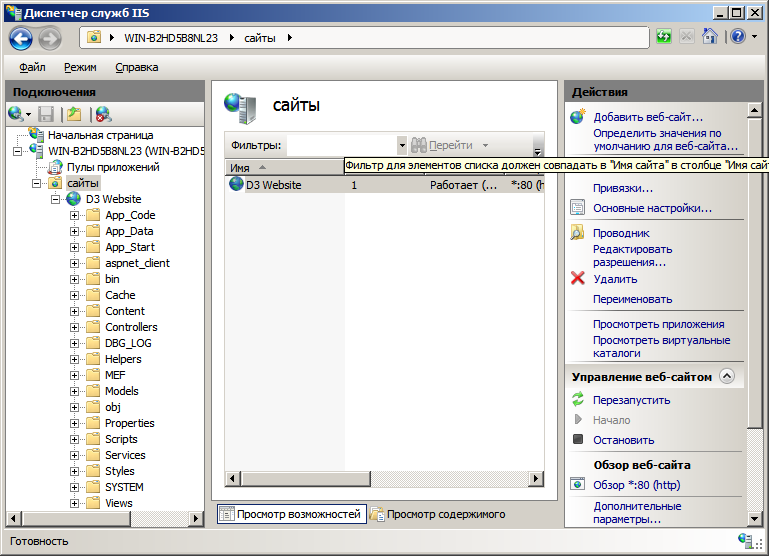The width and height of the screenshot is (769, 556).
Task: Click the status bar network icon
Action: point(745,540)
